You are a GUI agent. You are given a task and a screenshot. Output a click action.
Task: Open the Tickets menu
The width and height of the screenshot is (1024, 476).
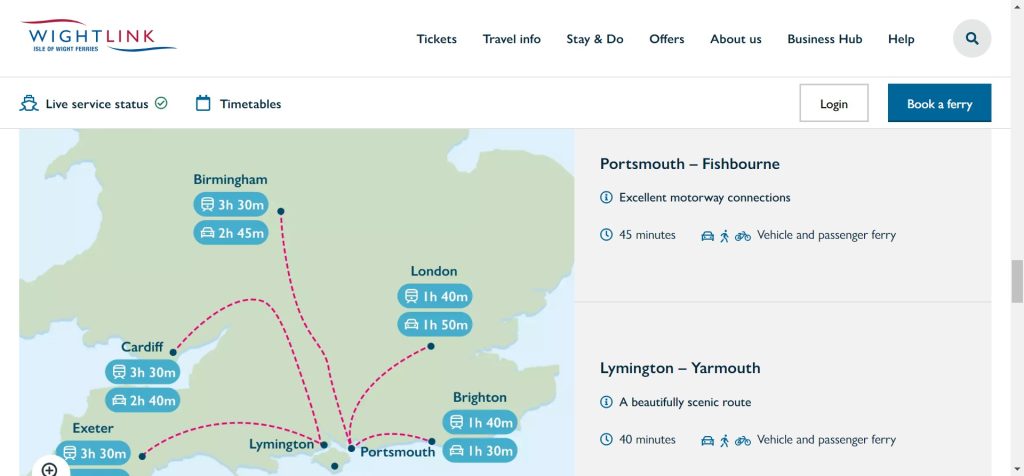tap(436, 39)
